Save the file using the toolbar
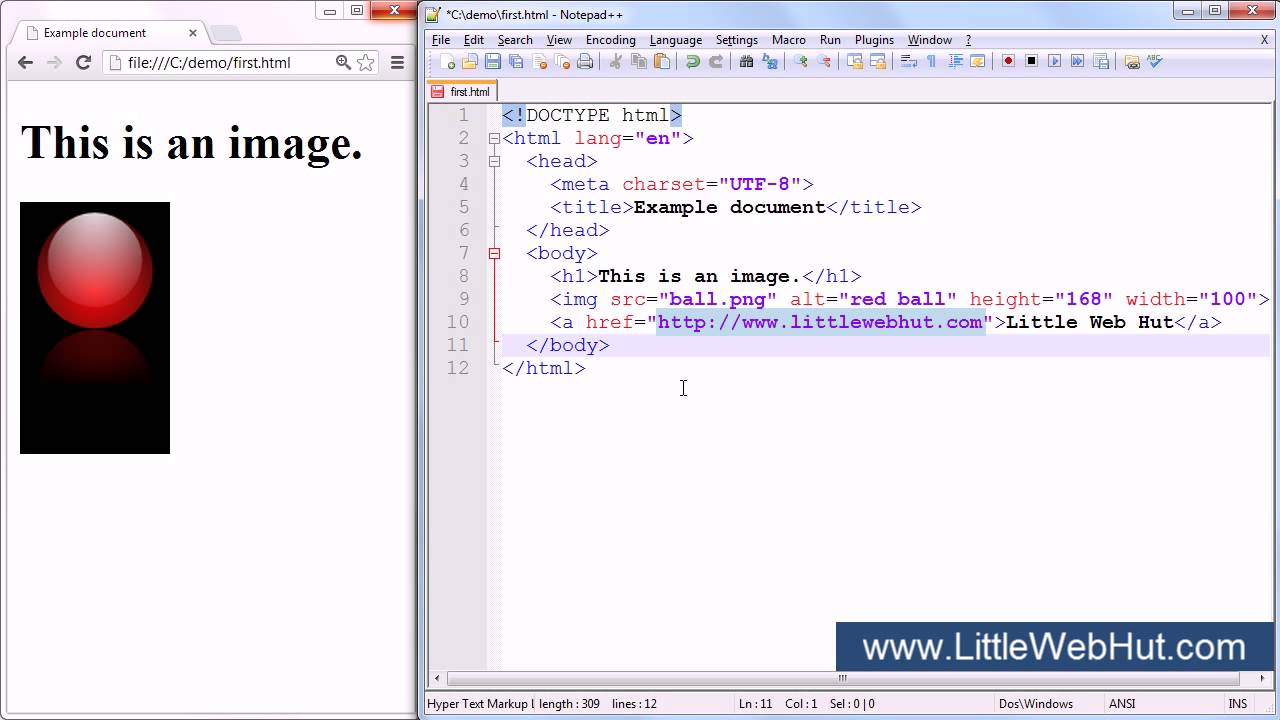The image size is (1280, 720). (493, 62)
